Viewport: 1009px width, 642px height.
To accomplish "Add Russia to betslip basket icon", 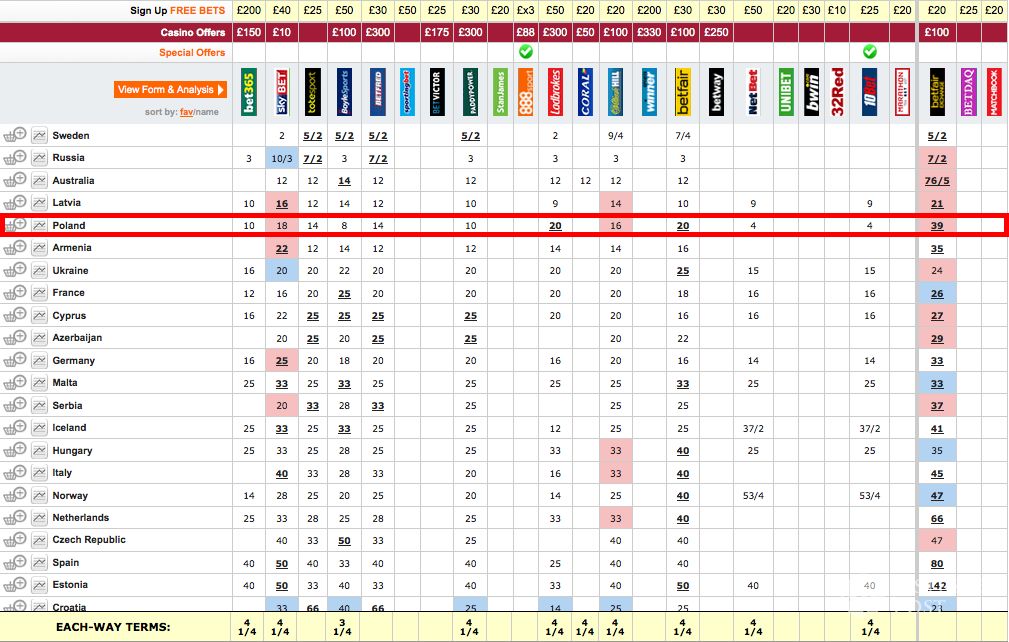I will click(15, 157).
